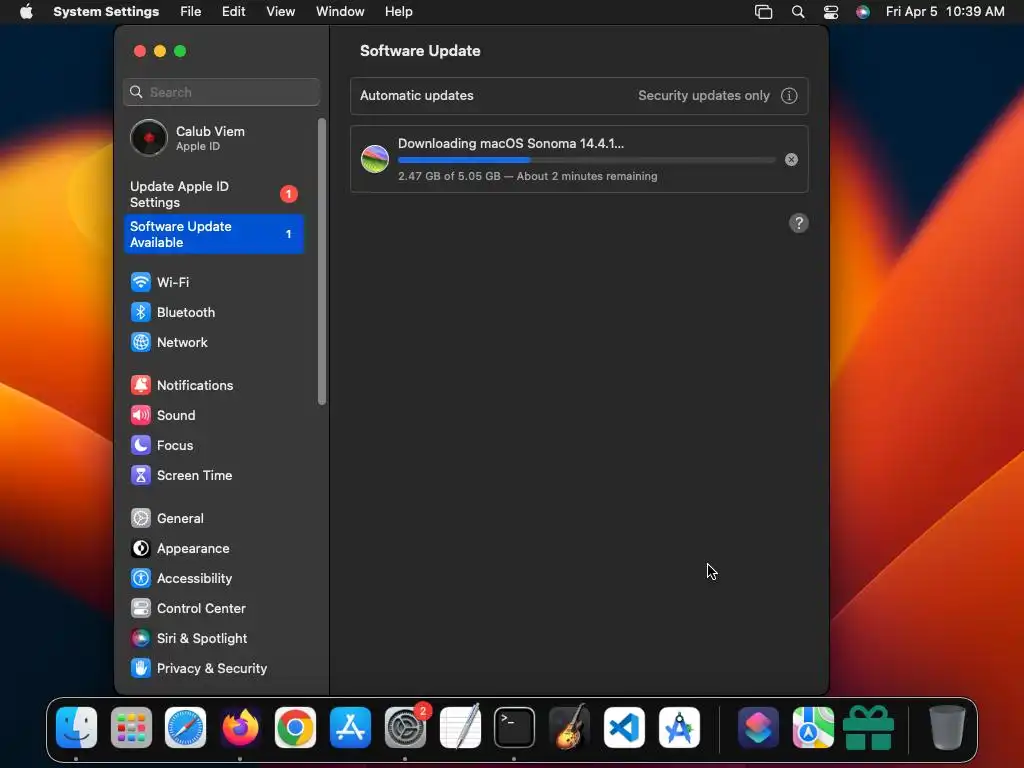Open the Help menu
Image resolution: width=1024 pixels, height=768 pixels.
(x=398, y=12)
